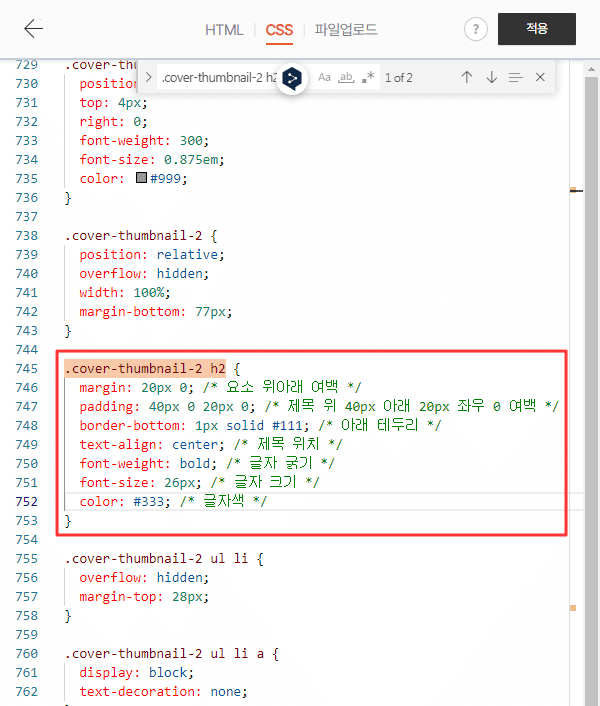Click line number 745
This screenshot has height=706, width=600.
click(x=27, y=368)
